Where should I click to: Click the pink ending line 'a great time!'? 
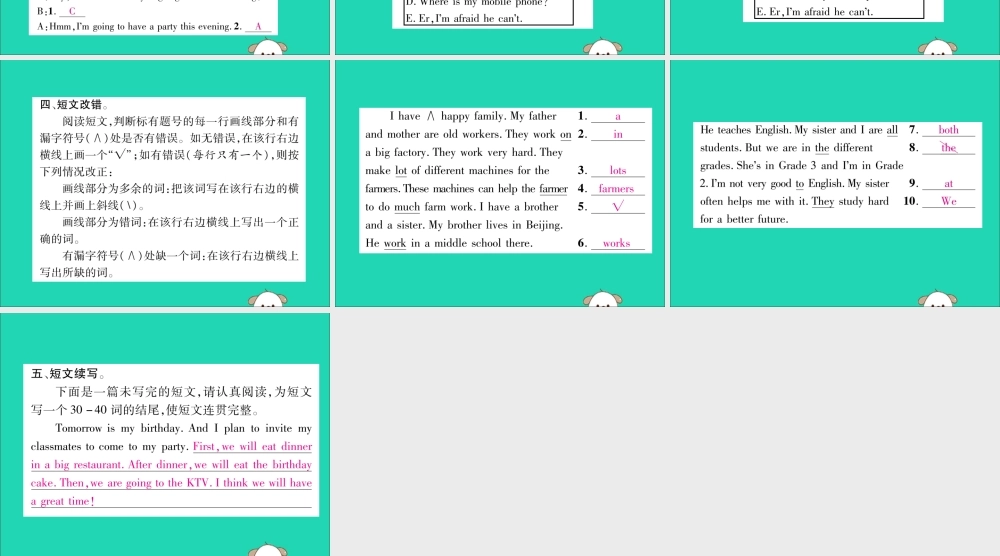click(x=62, y=501)
